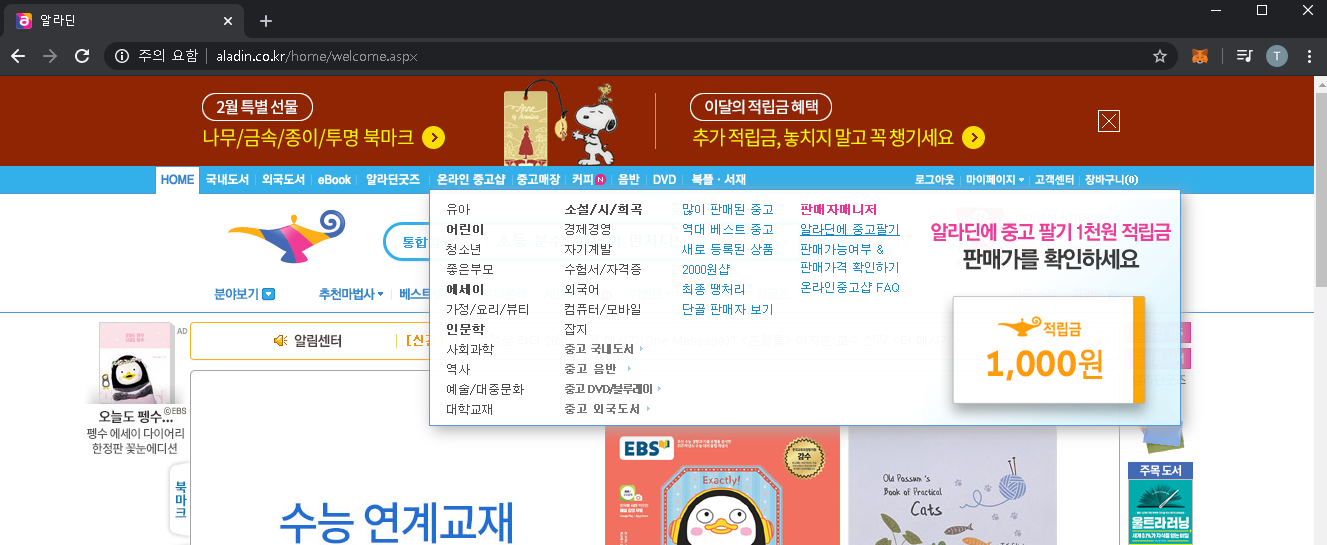
Task: Open 많이 판매된 중고 list
Action: [727, 209]
